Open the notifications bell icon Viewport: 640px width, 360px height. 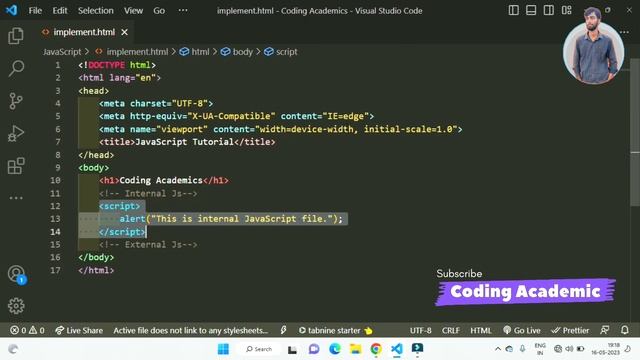pyautogui.click(x=624, y=330)
